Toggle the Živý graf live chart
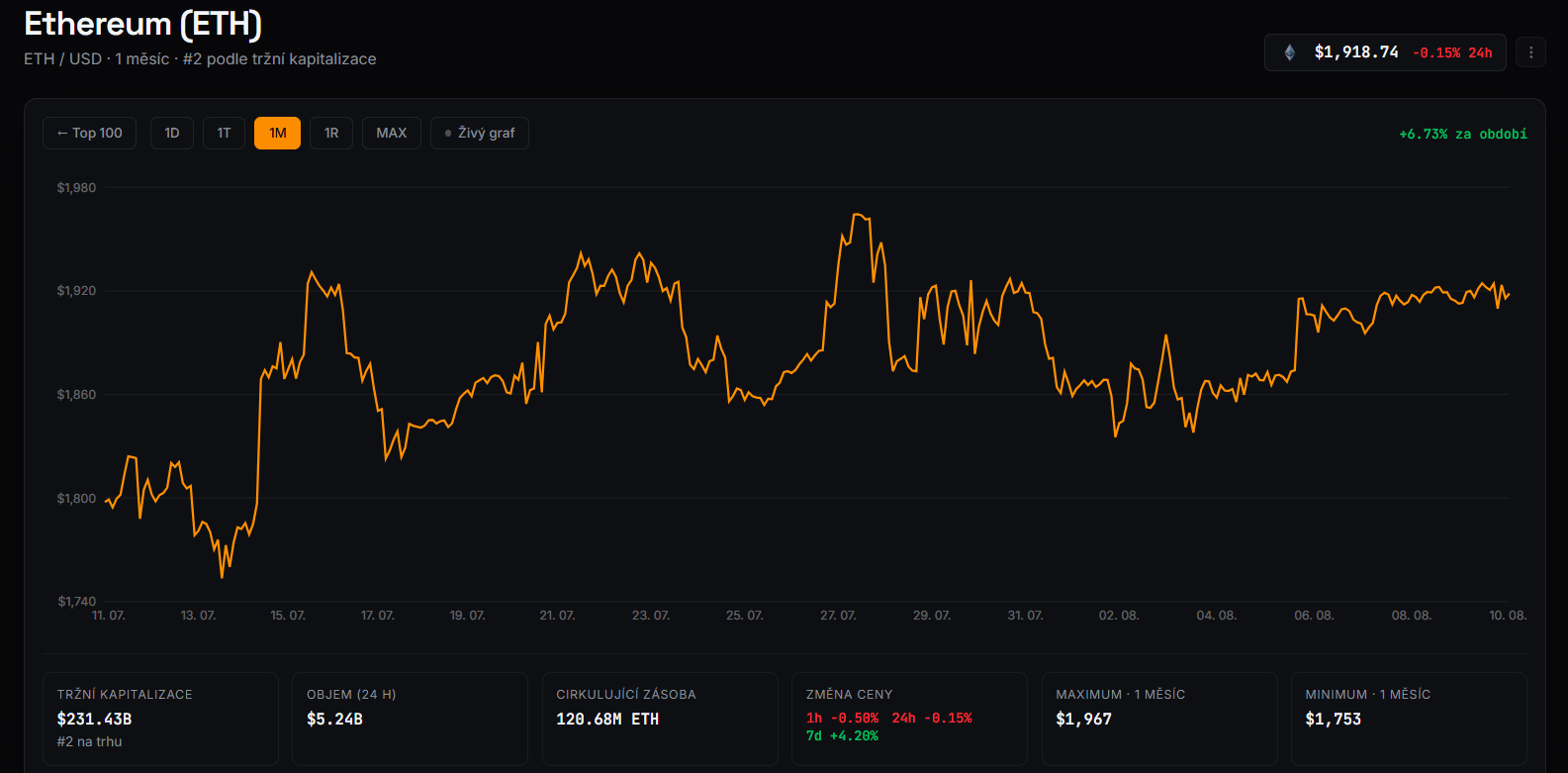 pos(480,133)
